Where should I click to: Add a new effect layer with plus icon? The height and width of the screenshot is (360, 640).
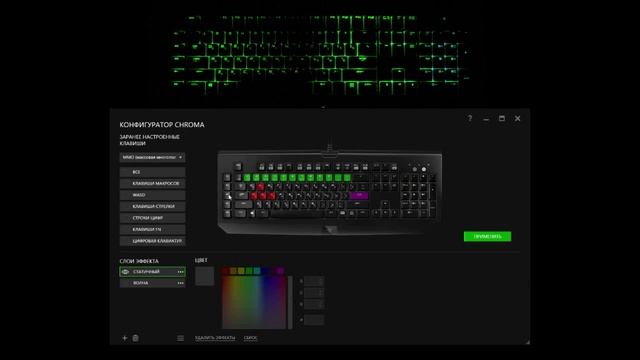pyautogui.click(x=125, y=338)
